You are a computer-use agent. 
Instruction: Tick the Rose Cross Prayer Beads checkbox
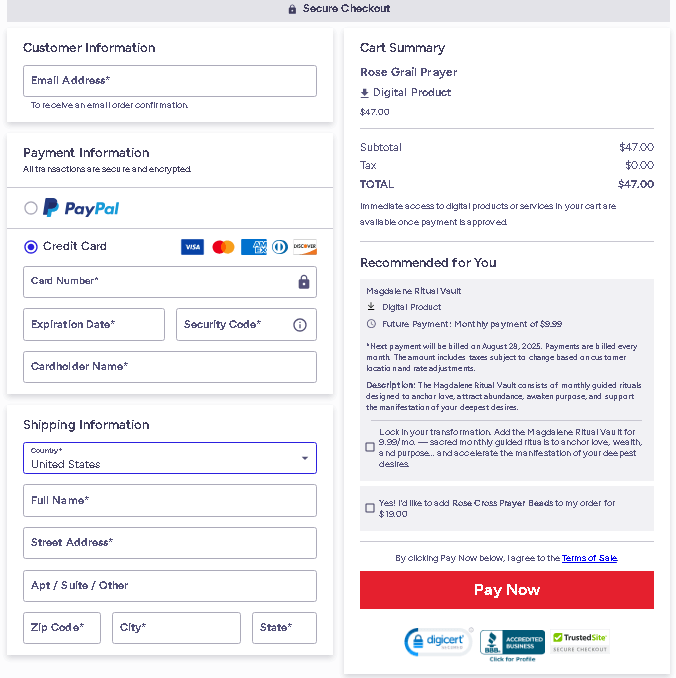[x=370, y=508]
